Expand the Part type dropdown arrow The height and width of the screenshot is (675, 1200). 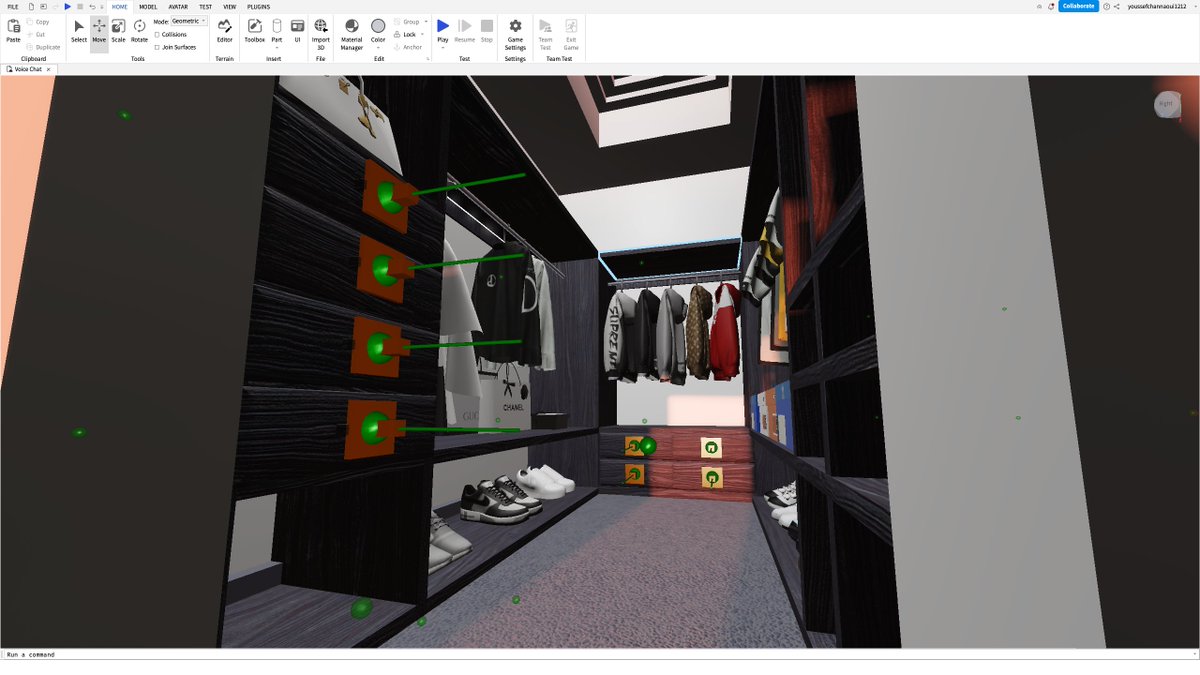[x=277, y=47]
